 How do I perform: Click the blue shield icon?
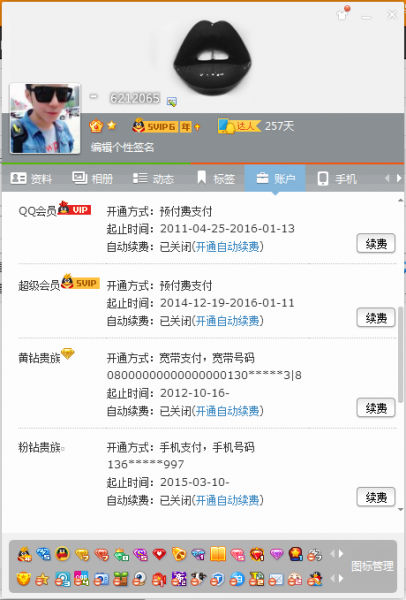click(217, 579)
